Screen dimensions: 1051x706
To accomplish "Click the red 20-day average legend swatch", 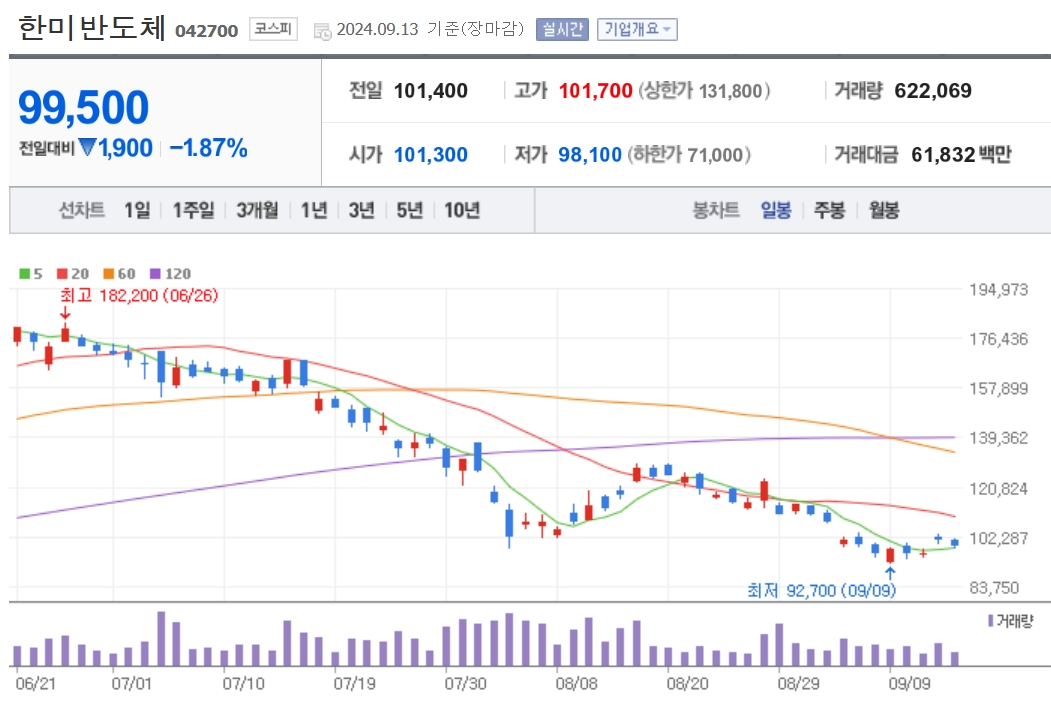I will [x=62, y=274].
